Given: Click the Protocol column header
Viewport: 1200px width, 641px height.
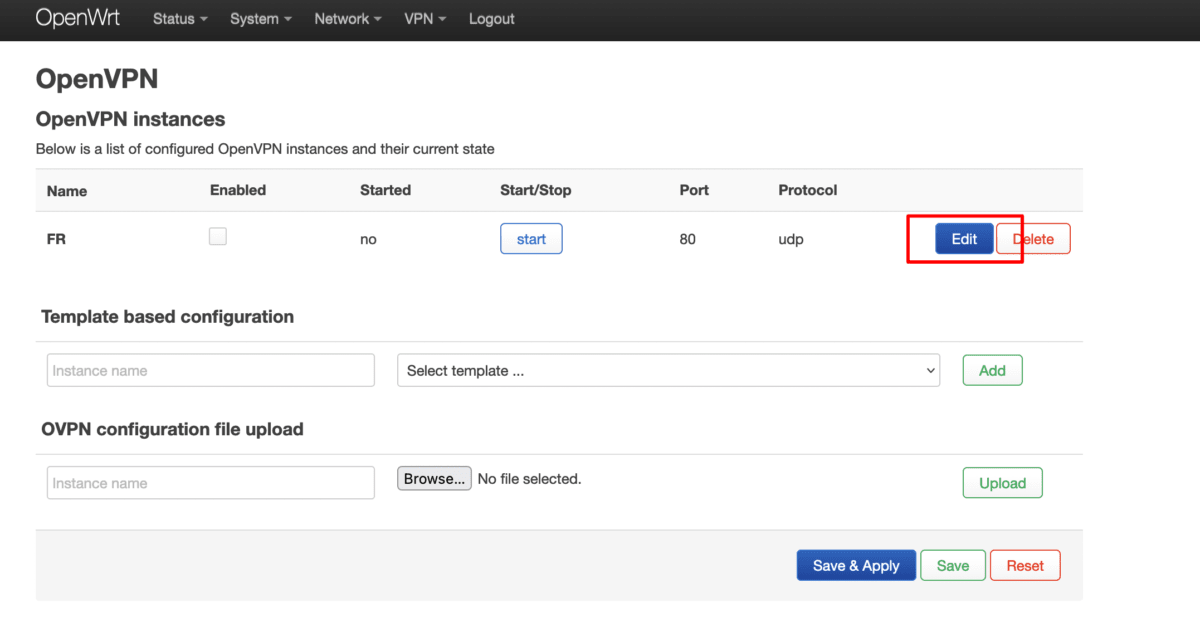Looking at the screenshot, I should (x=808, y=190).
